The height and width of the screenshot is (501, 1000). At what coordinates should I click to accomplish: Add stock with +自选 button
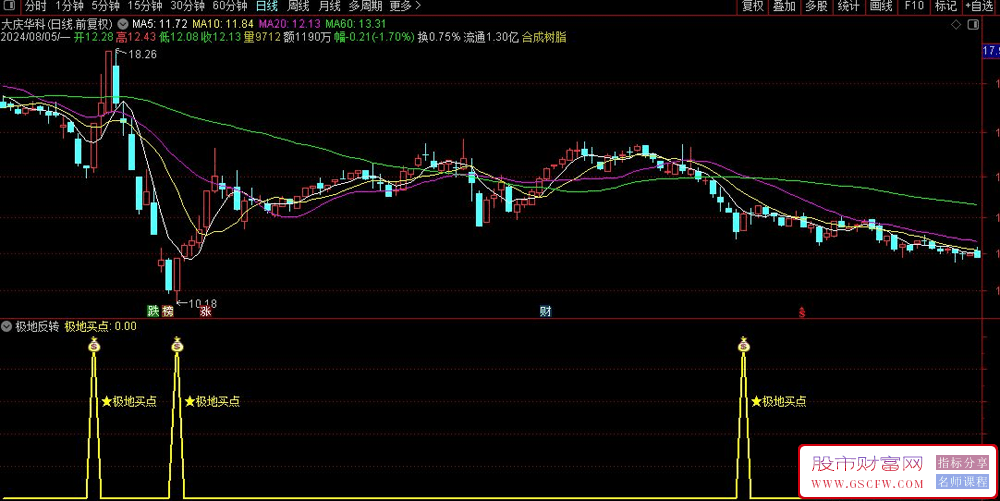980,6
